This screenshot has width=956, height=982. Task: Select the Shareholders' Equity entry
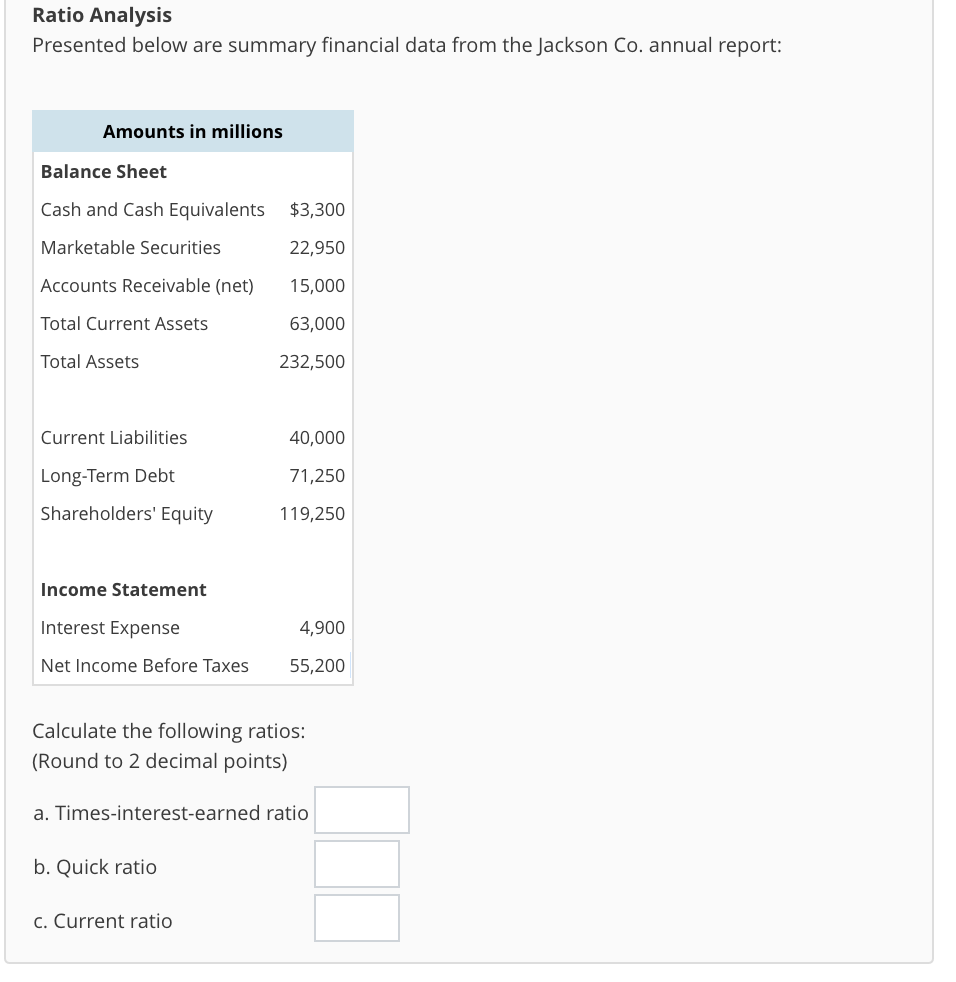126,513
